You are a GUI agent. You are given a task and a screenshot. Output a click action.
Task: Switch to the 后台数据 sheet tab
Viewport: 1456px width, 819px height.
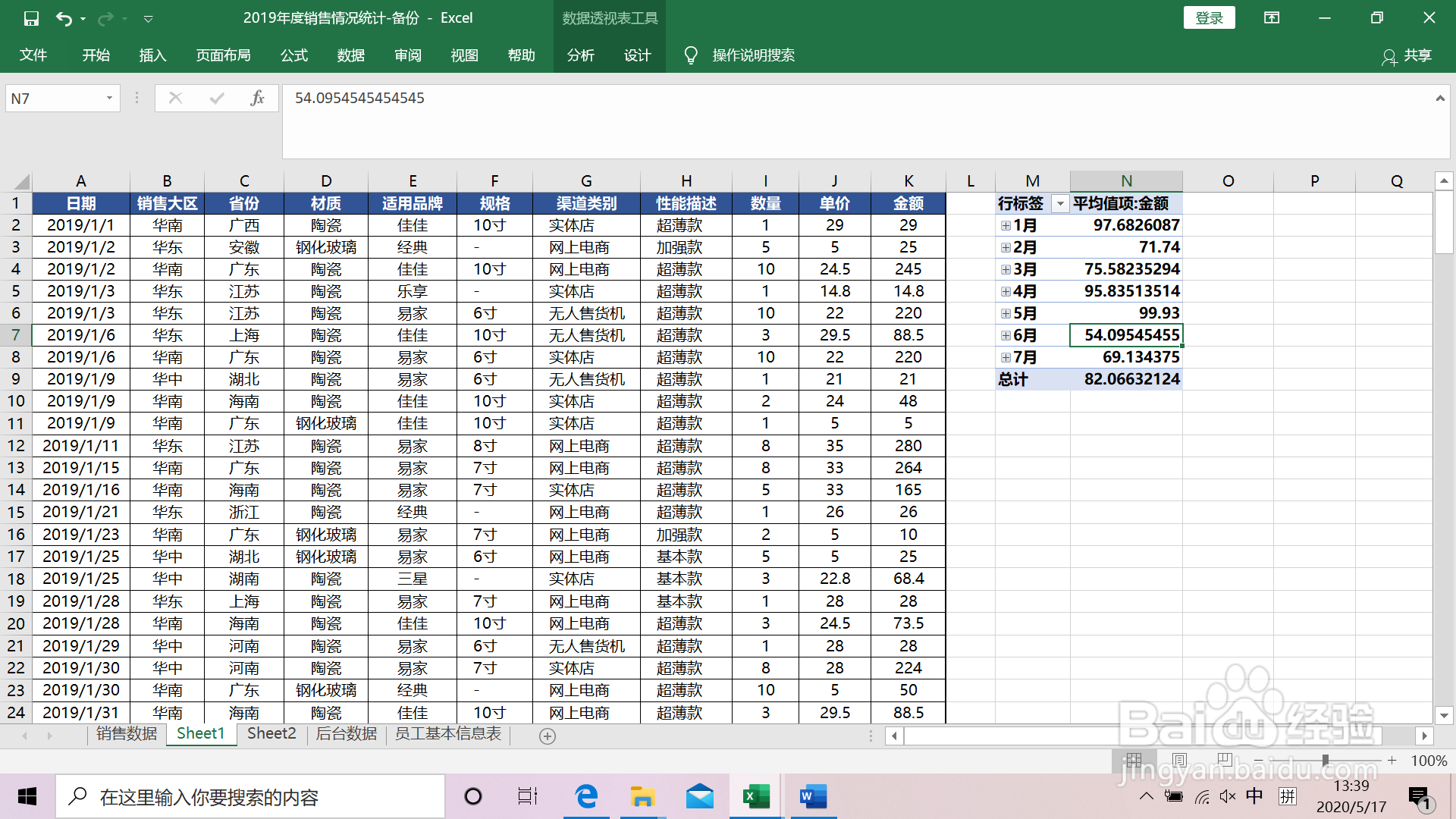[346, 734]
